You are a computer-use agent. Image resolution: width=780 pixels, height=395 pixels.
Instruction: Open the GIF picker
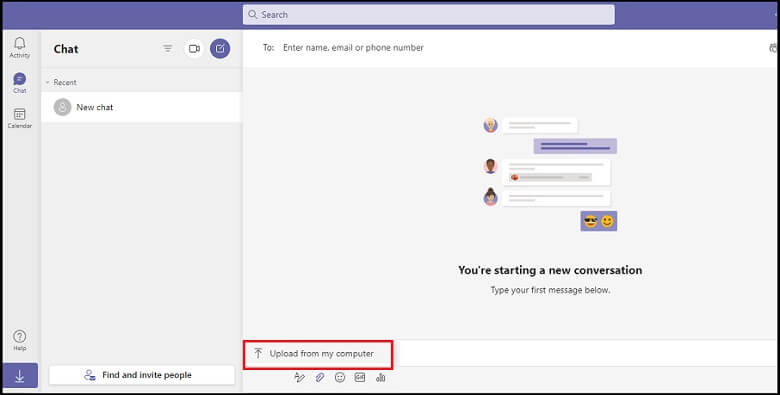(360, 378)
